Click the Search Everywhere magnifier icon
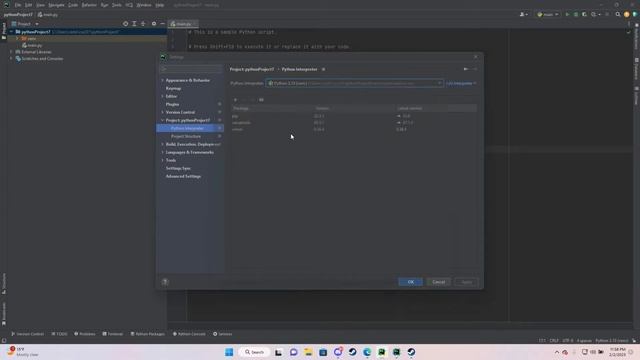The image size is (640, 360). point(618,14)
